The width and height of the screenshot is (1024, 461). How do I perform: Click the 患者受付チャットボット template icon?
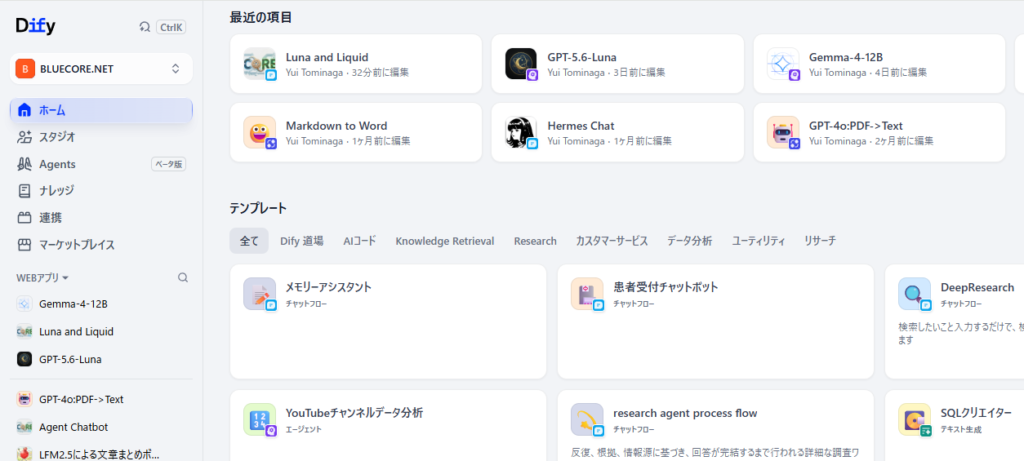[x=586, y=293]
